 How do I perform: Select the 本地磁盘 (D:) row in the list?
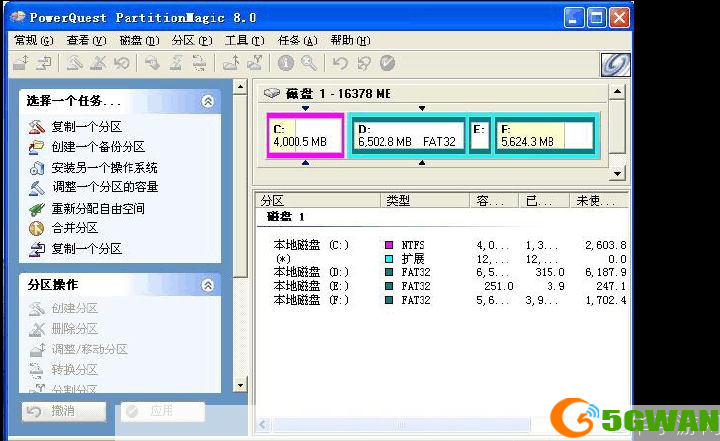[443, 272]
